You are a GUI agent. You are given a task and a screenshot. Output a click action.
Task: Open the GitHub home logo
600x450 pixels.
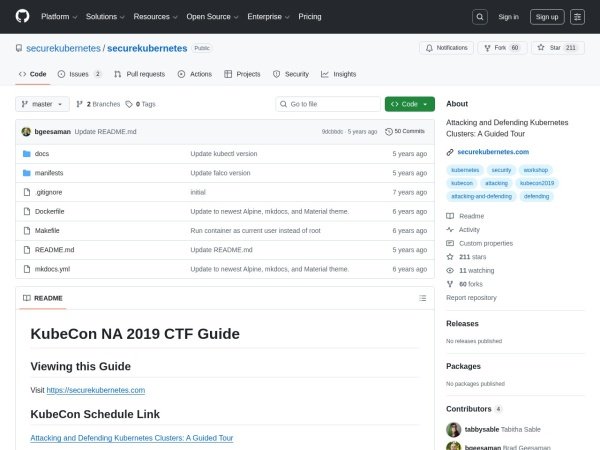click(22, 16)
